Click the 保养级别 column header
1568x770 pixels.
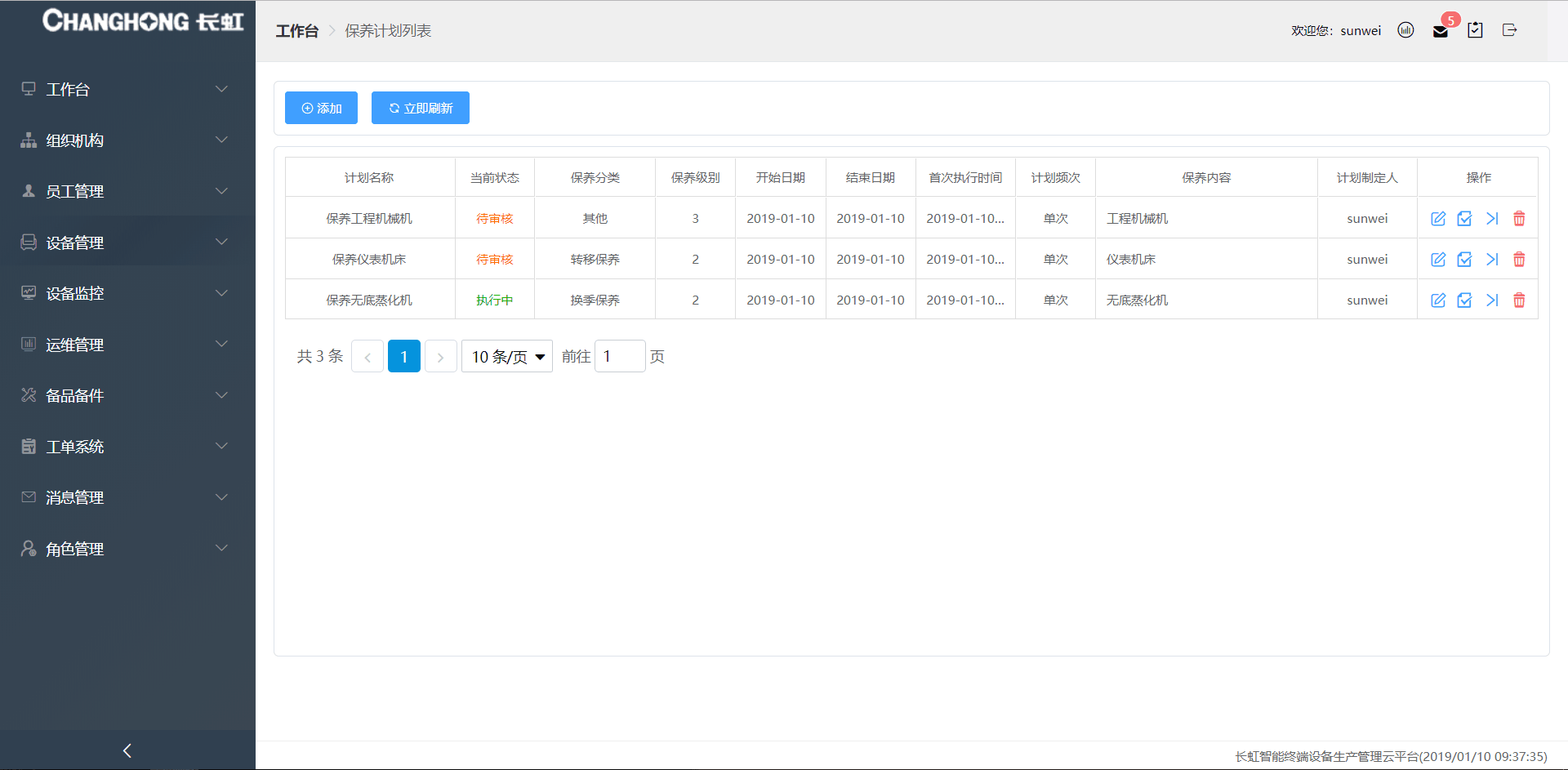696,178
